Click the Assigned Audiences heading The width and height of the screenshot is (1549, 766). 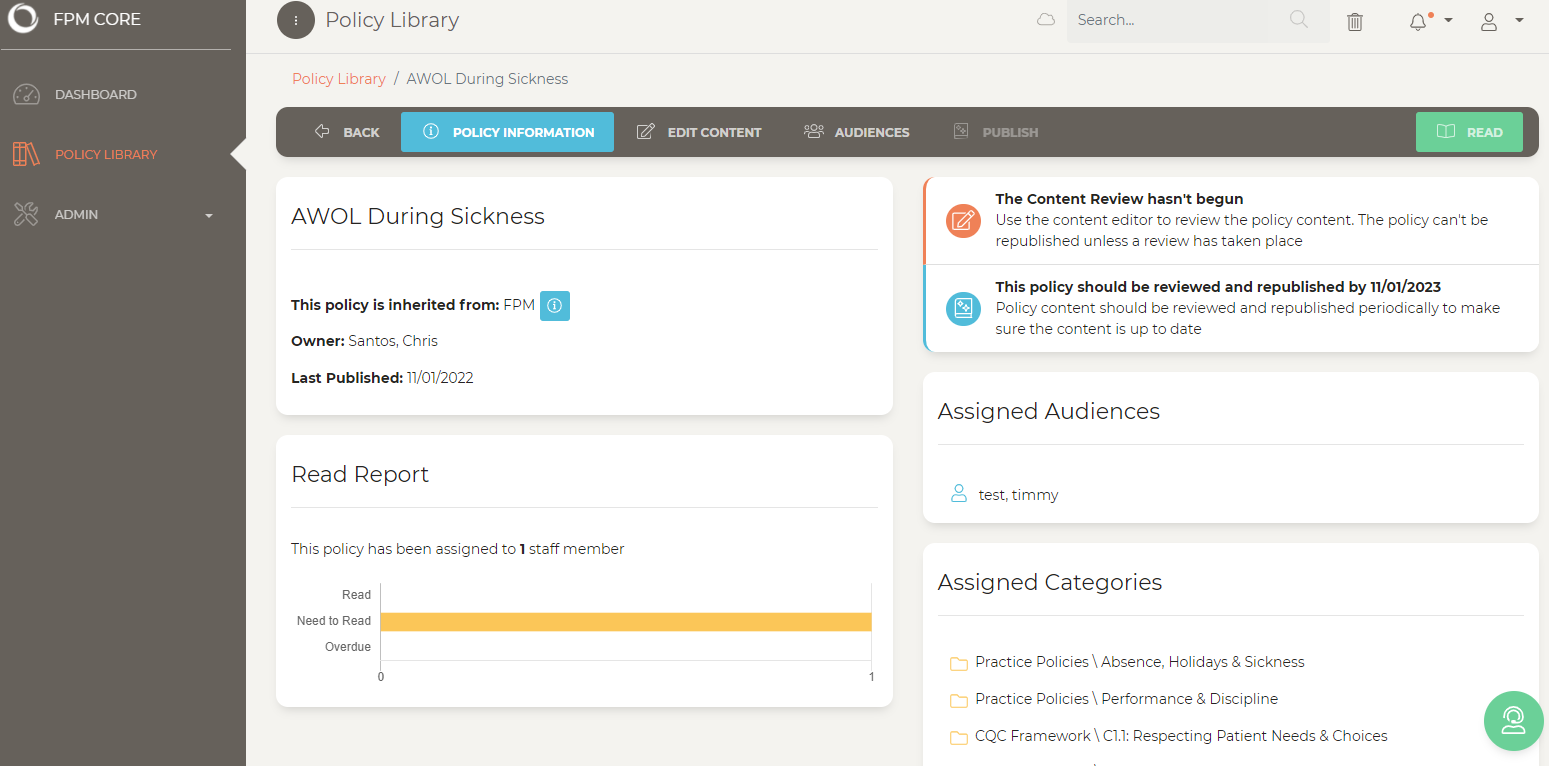coord(1049,412)
